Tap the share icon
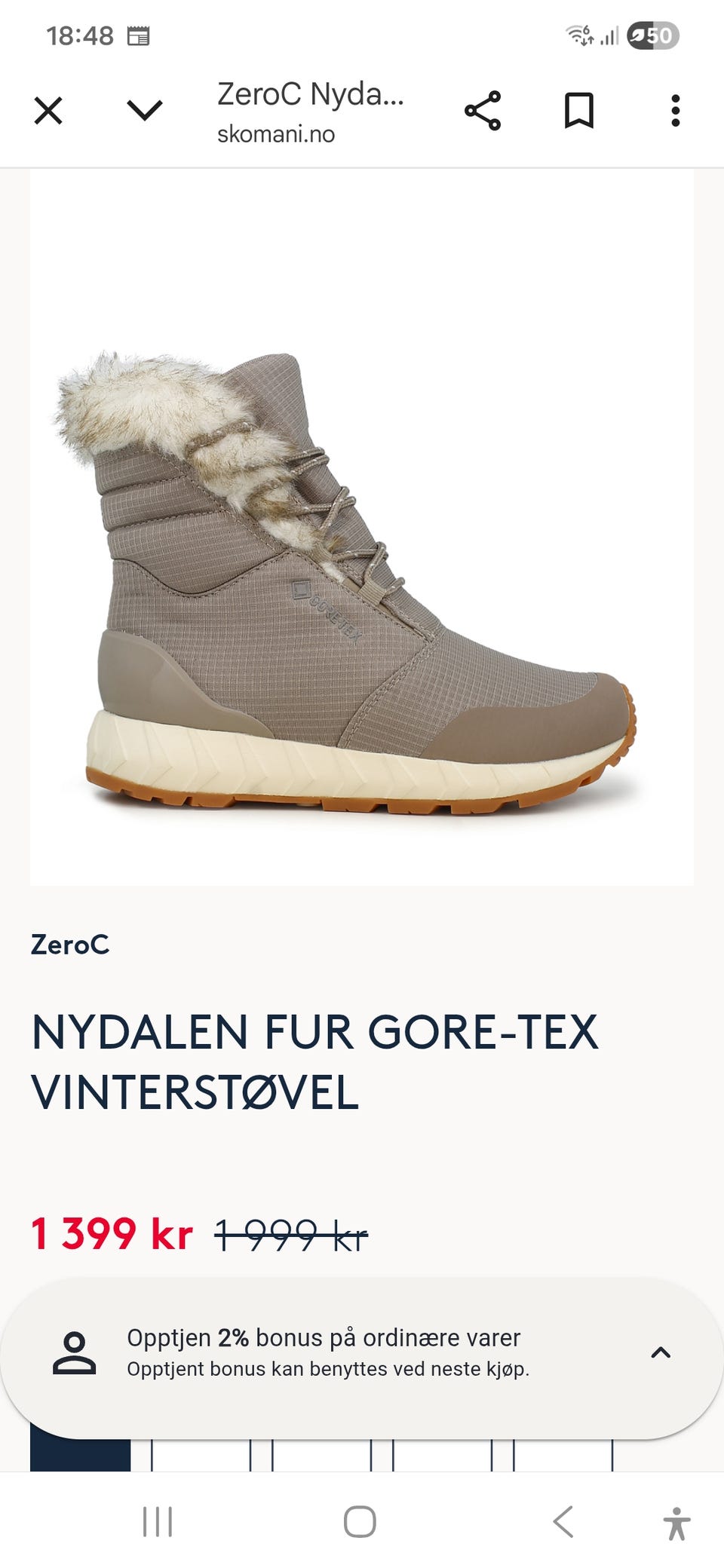The width and height of the screenshot is (724, 1568). coord(483,111)
